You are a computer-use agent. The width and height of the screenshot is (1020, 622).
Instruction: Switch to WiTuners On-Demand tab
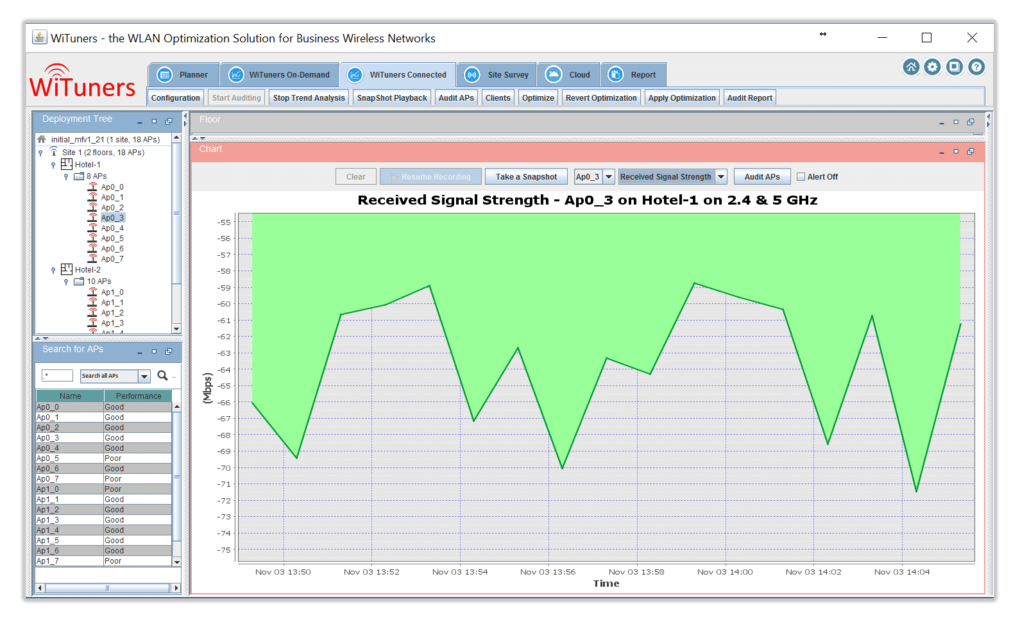[279, 75]
